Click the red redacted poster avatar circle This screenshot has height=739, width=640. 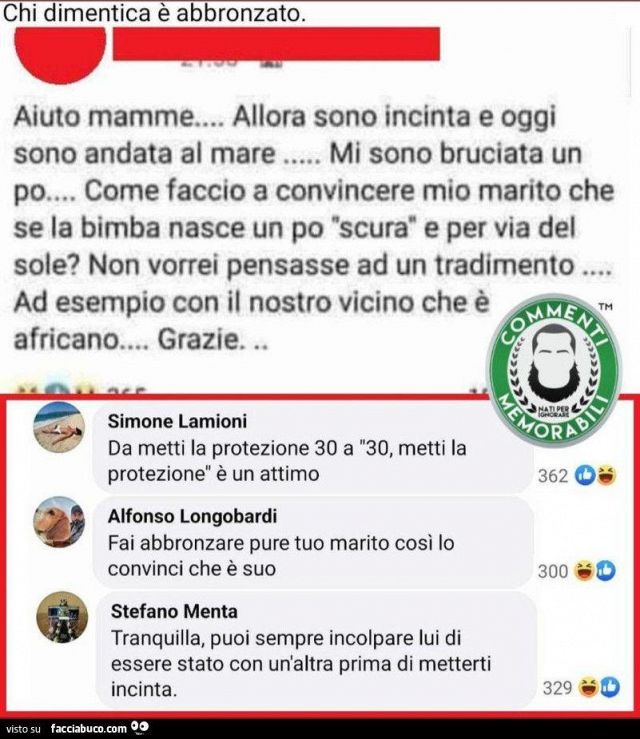(x=60, y=55)
